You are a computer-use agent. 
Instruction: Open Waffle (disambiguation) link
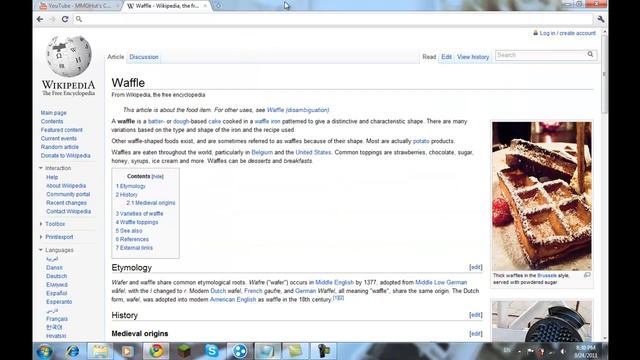pyautogui.click(x=298, y=110)
